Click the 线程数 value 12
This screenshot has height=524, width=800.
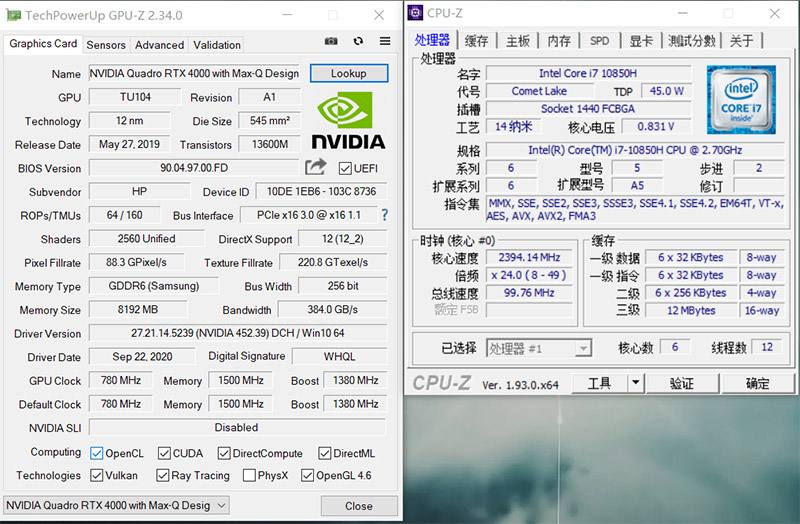[x=767, y=347]
